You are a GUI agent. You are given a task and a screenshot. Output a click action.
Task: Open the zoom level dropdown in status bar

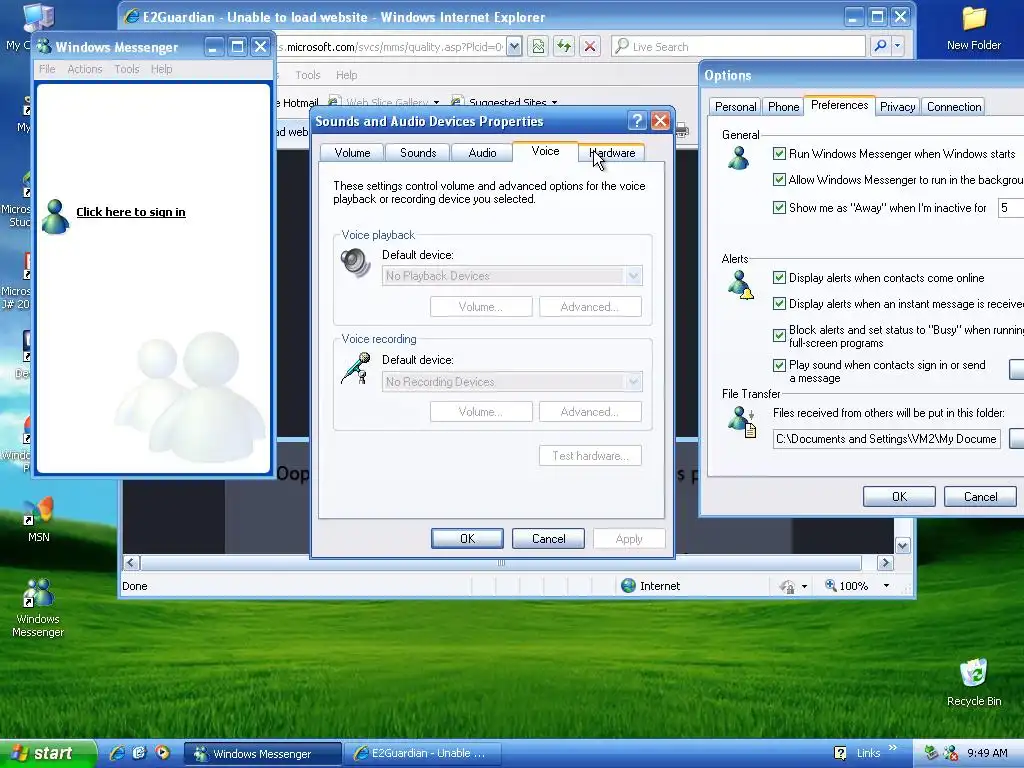tap(886, 586)
